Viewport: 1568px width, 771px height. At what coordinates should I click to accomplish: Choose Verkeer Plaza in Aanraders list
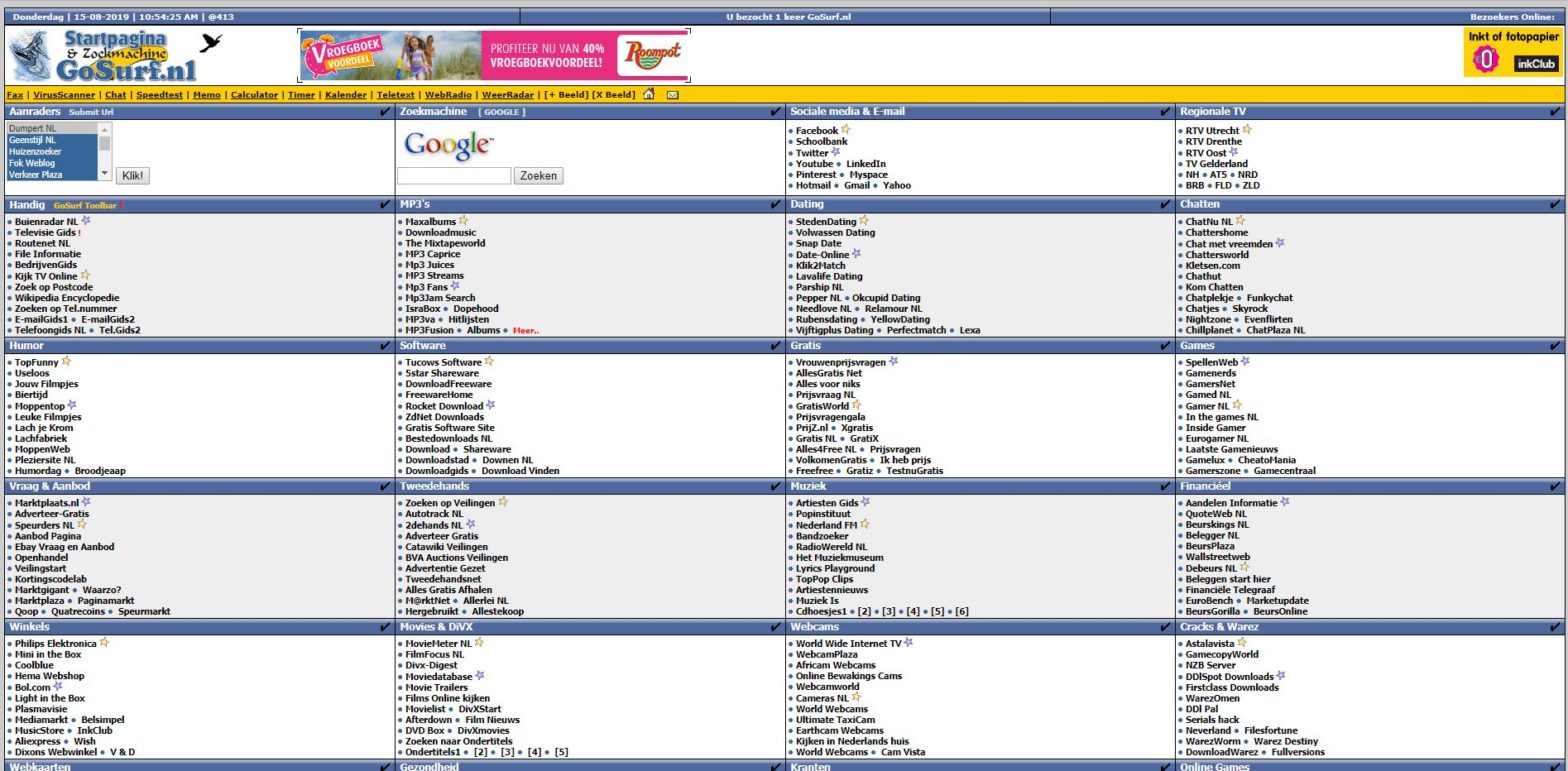click(x=53, y=174)
